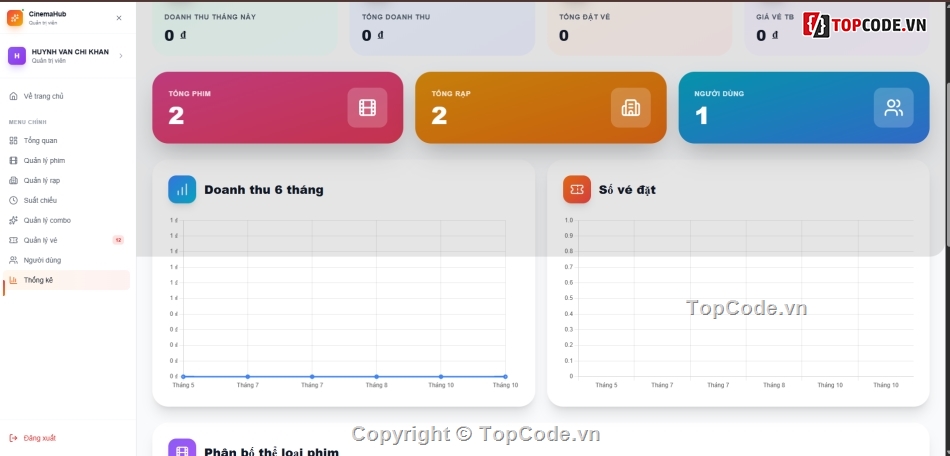Click Đăng xuất to log out

coord(39,438)
